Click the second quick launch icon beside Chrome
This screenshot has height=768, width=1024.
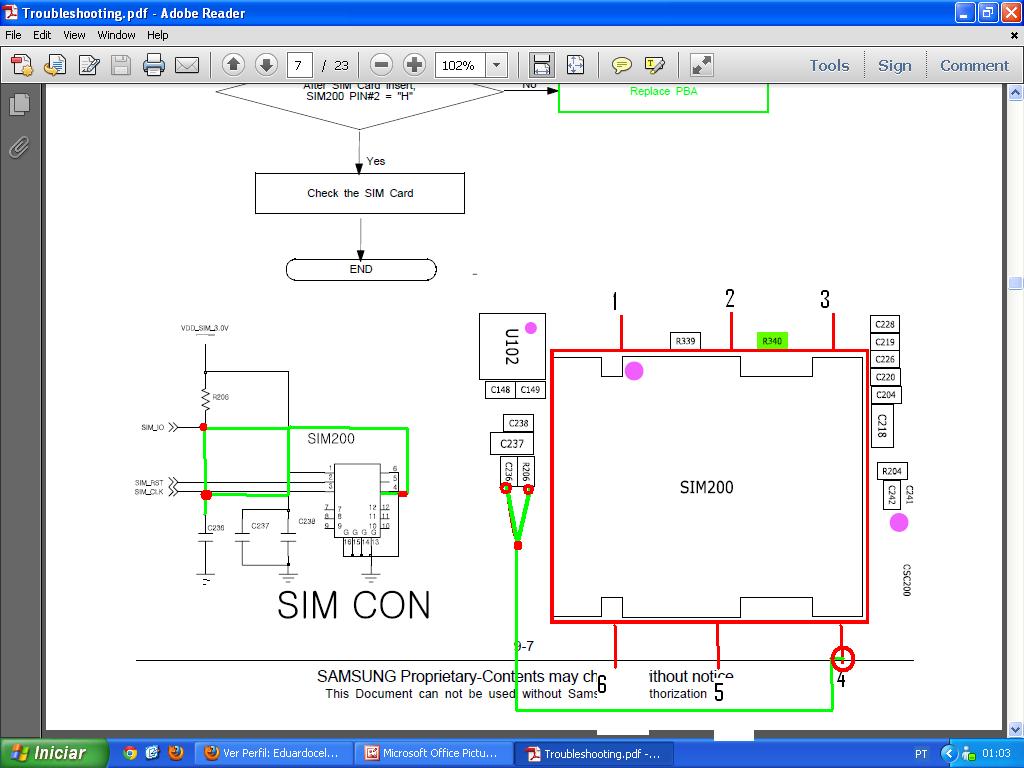coord(152,753)
